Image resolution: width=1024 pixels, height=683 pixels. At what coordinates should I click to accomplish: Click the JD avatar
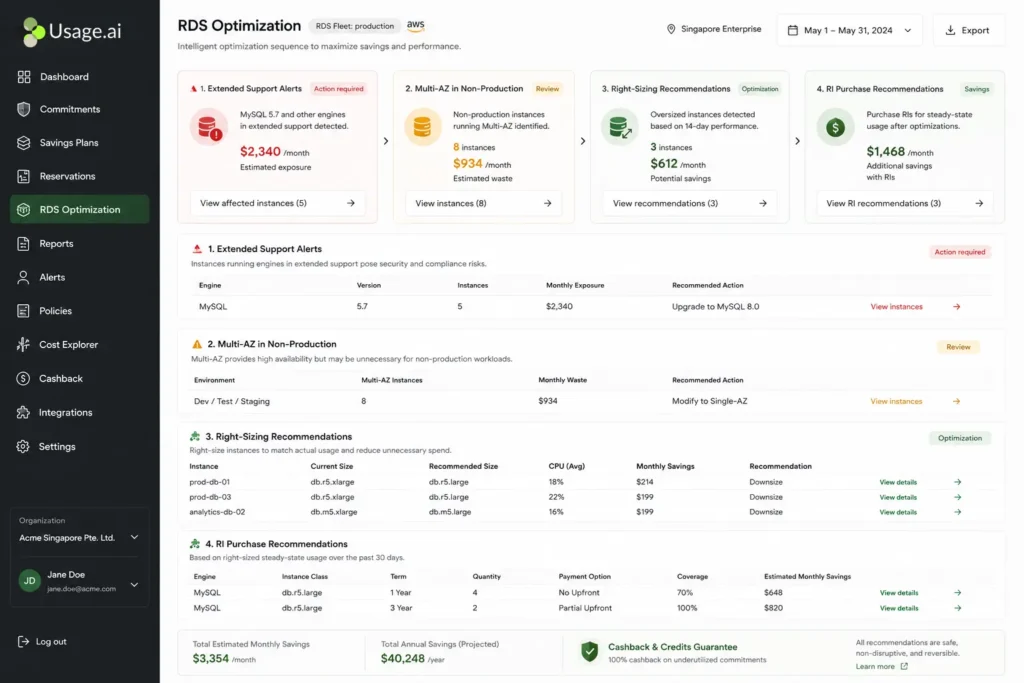click(29, 580)
